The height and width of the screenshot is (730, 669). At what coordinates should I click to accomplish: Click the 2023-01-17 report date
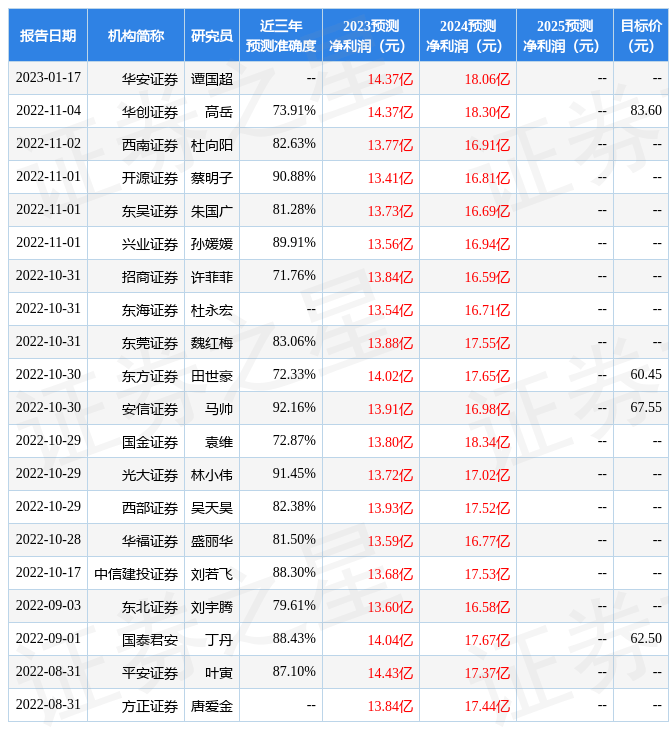(48, 78)
